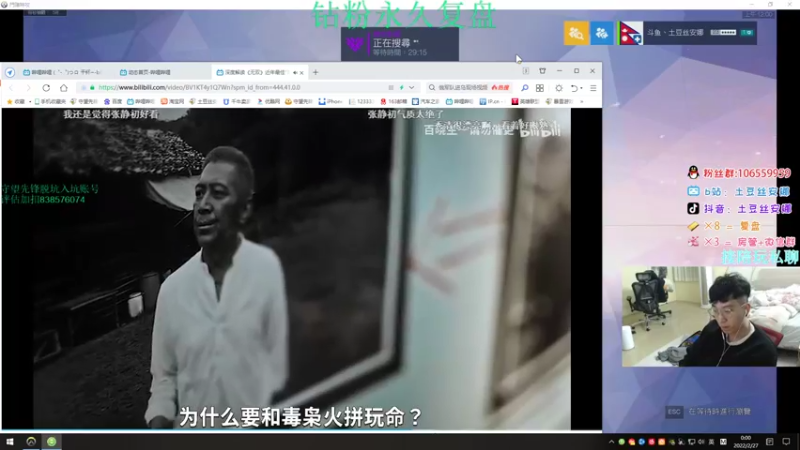
Task: Open the browser hamburger menu
Action: pos(593,88)
